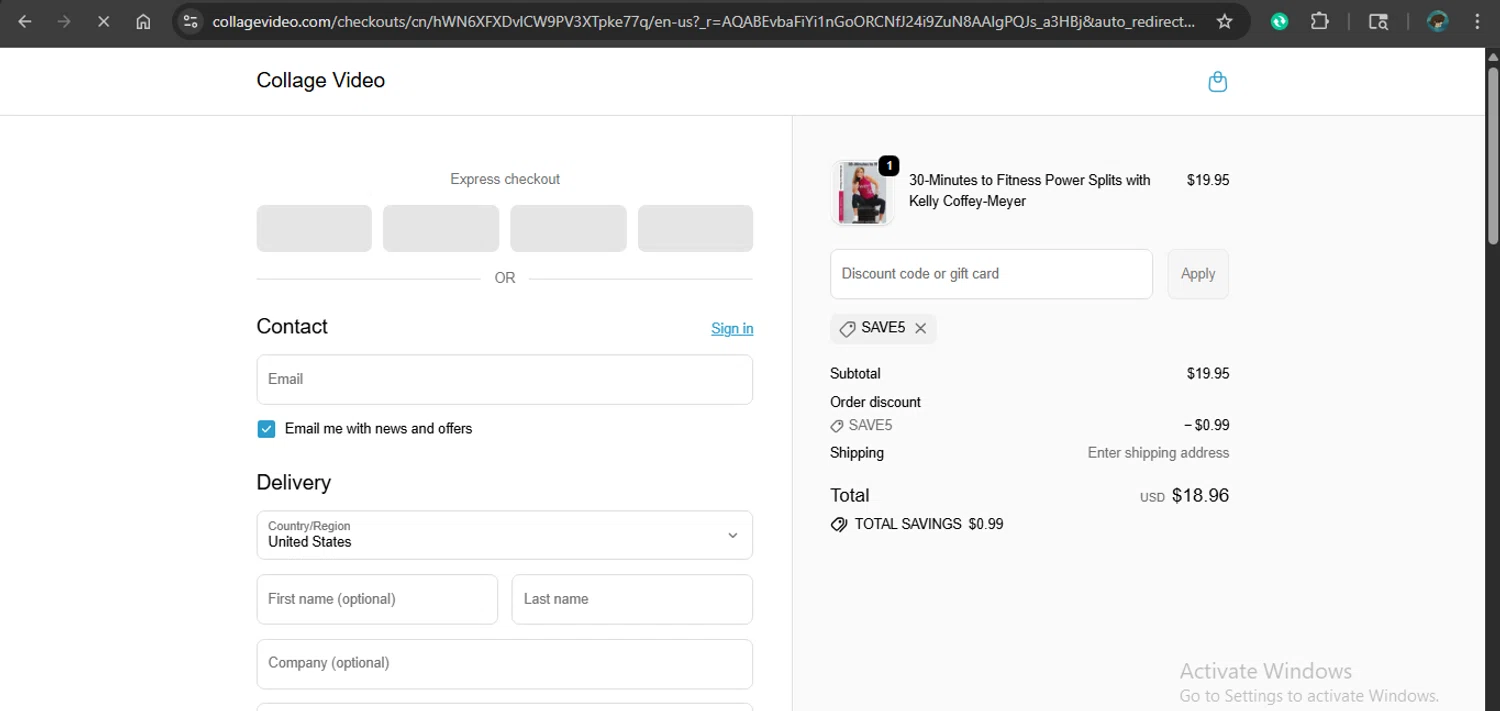Focus the First name (optional) field
This screenshot has height=711, width=1500.
[377, 599]
